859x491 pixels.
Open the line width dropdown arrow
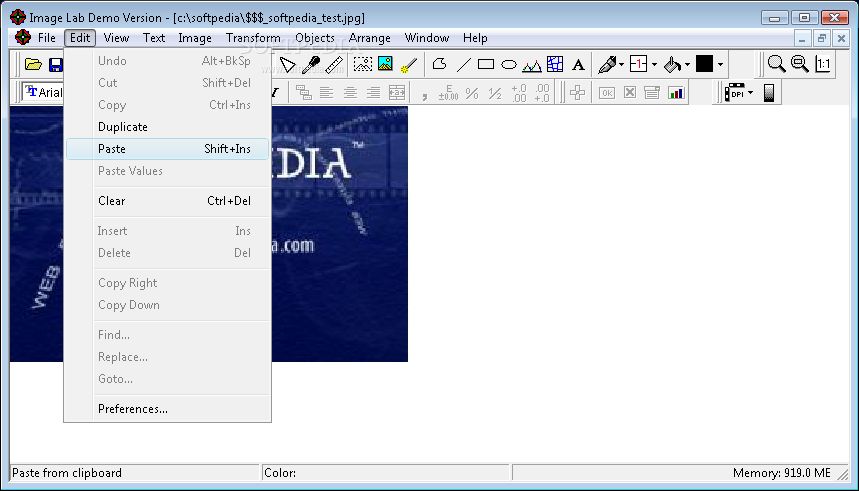654,65
